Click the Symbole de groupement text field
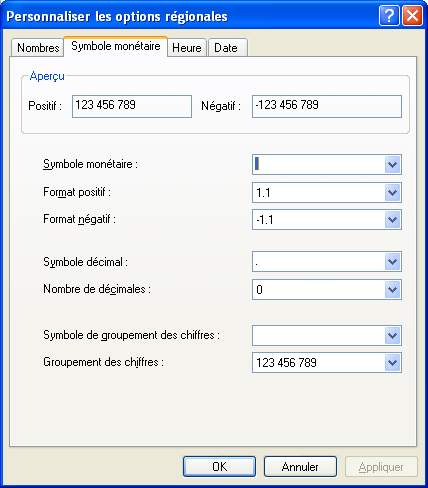The image size is (428, 488). (x=319, y=335)
